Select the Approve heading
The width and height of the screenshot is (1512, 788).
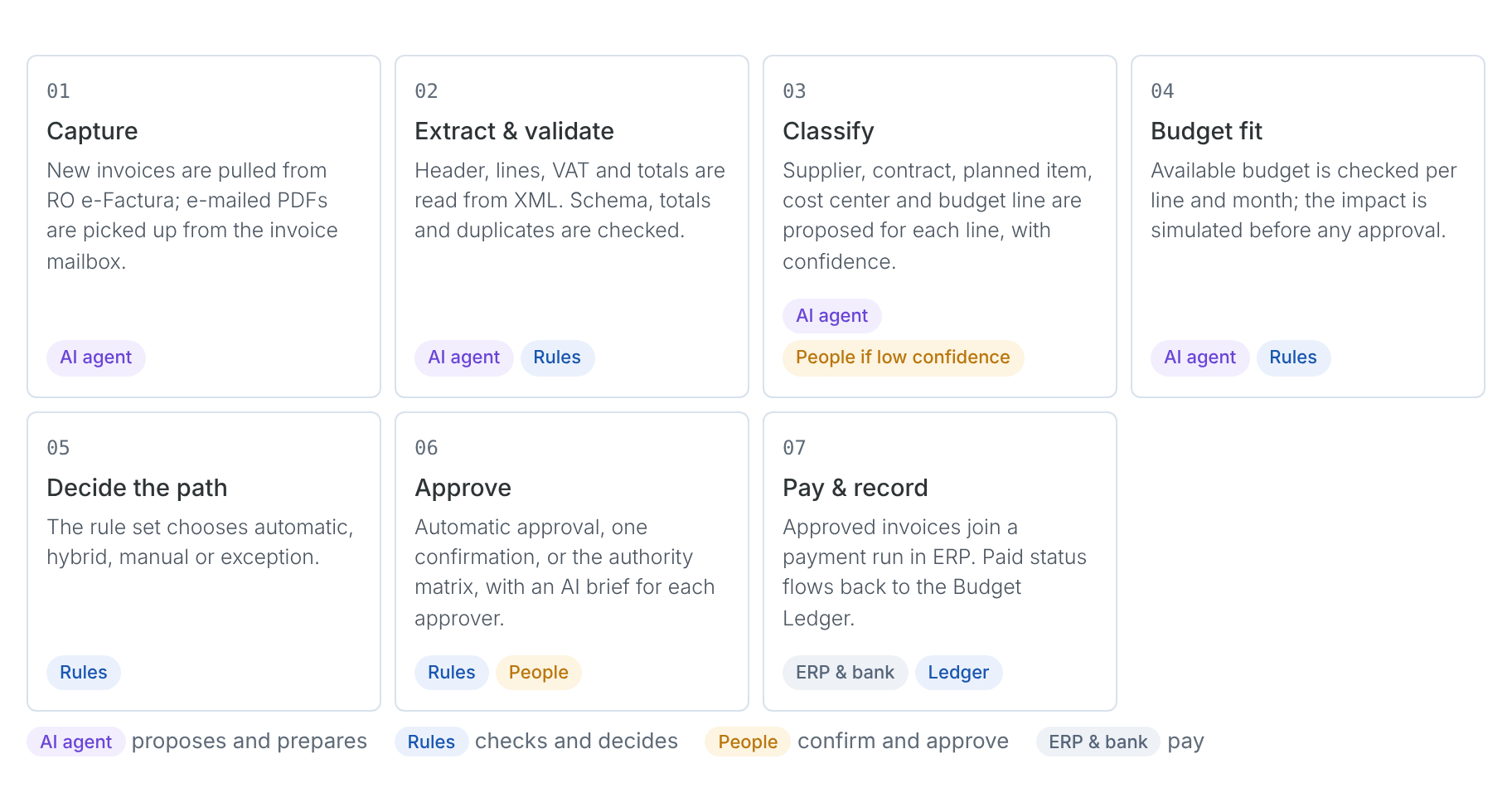pyautogui.click(x=463, y=488)
